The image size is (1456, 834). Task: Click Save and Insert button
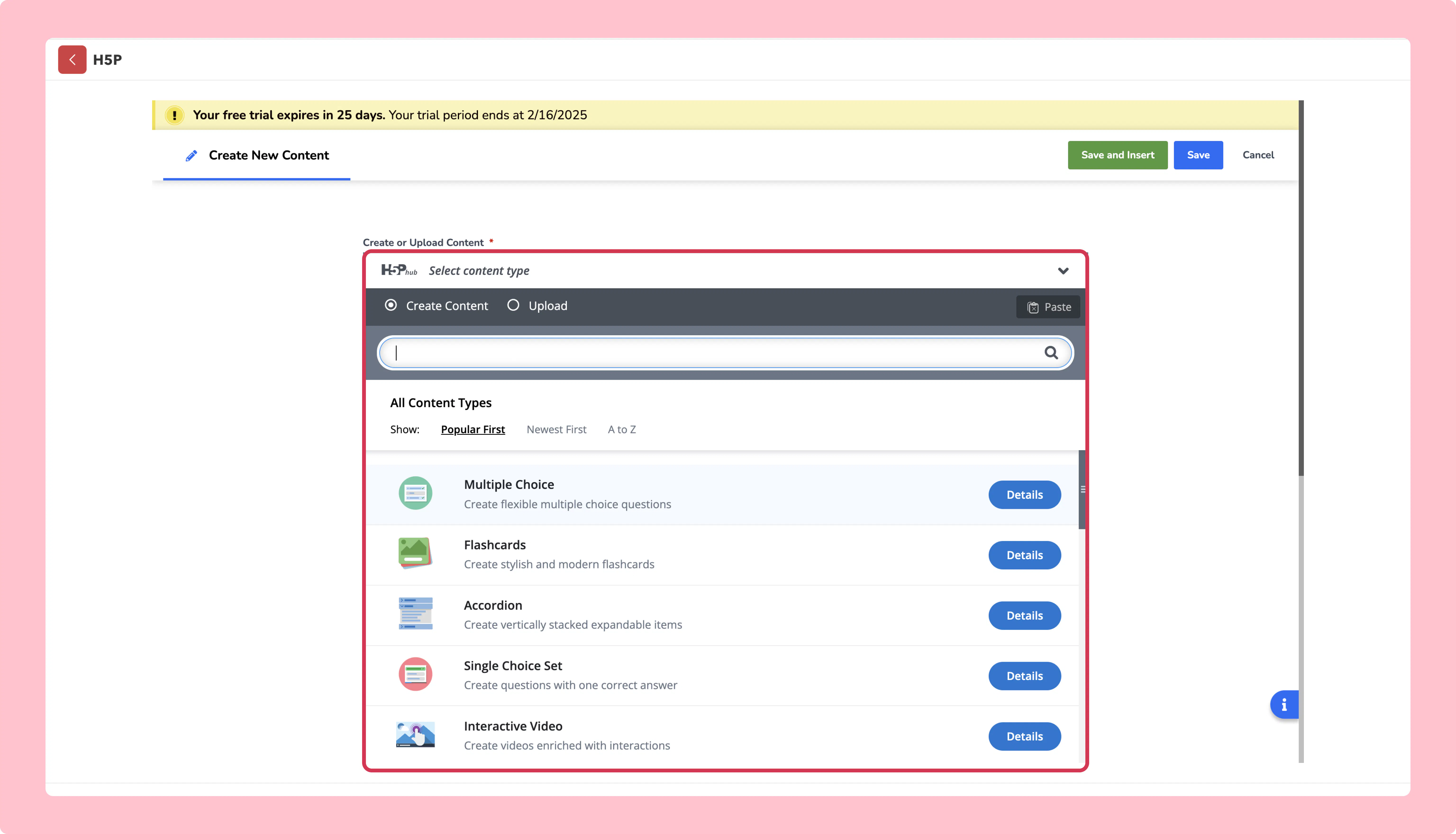tap(1118, 155)
